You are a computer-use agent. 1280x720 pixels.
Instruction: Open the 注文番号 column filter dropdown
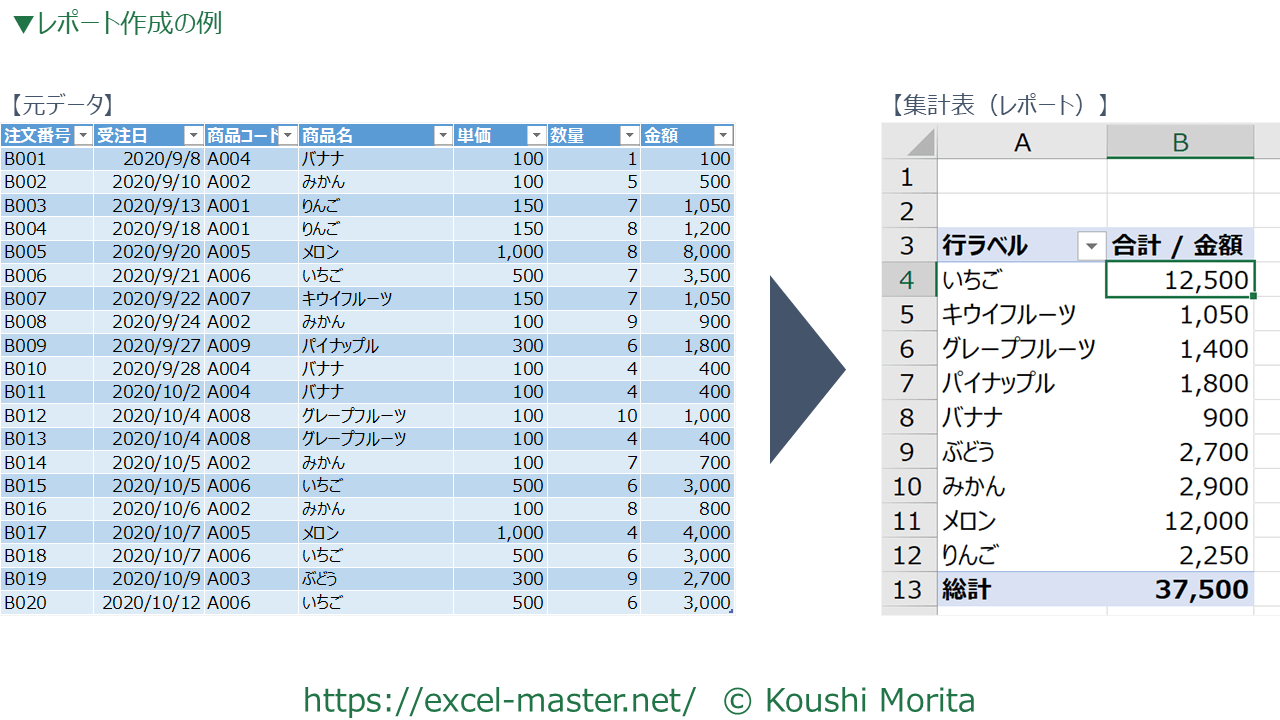pyautogui.click(x=84, y=136)
